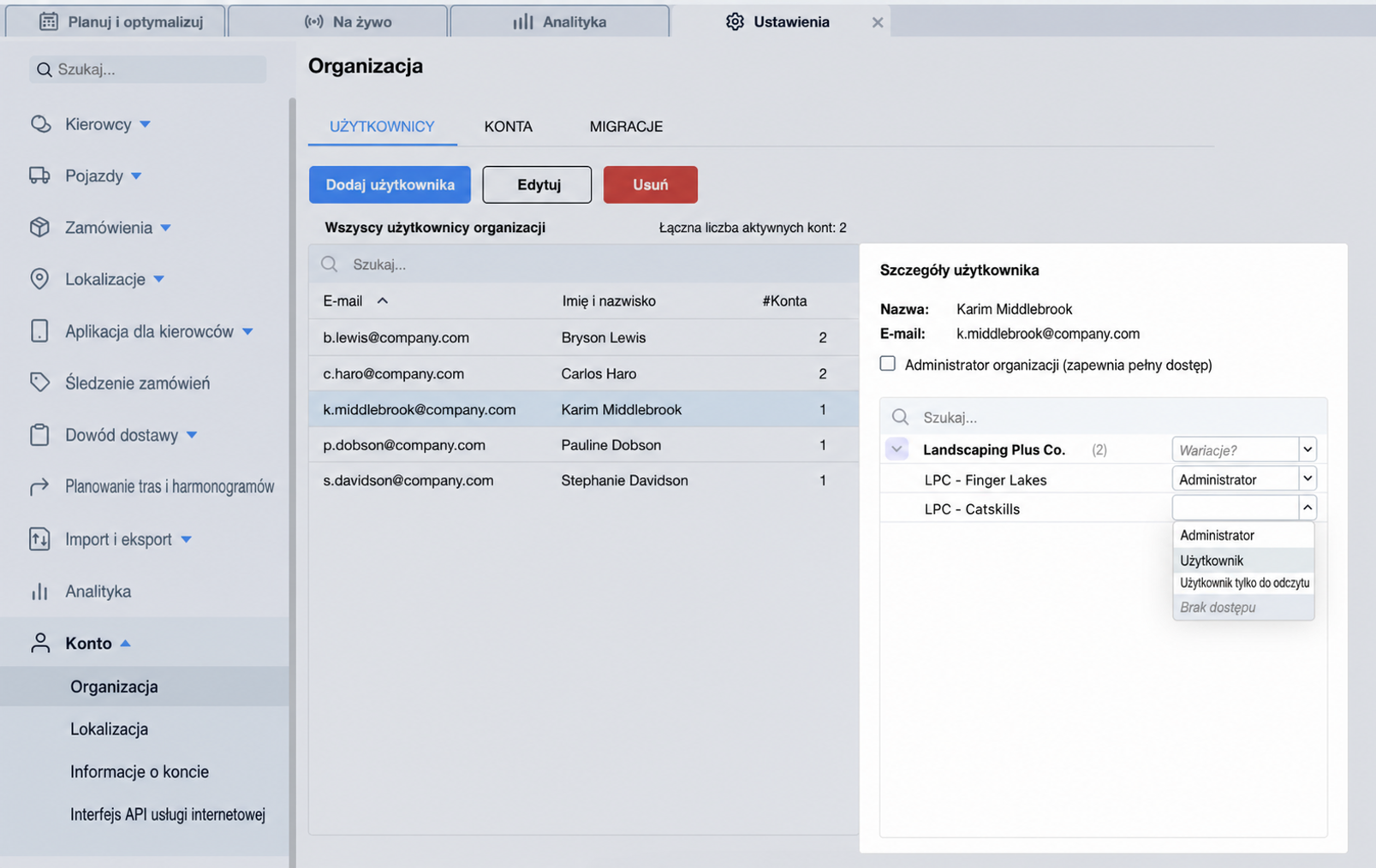
Task: Open Informacje o koncie
Action: pyautogui.click(x=140, y=772)
